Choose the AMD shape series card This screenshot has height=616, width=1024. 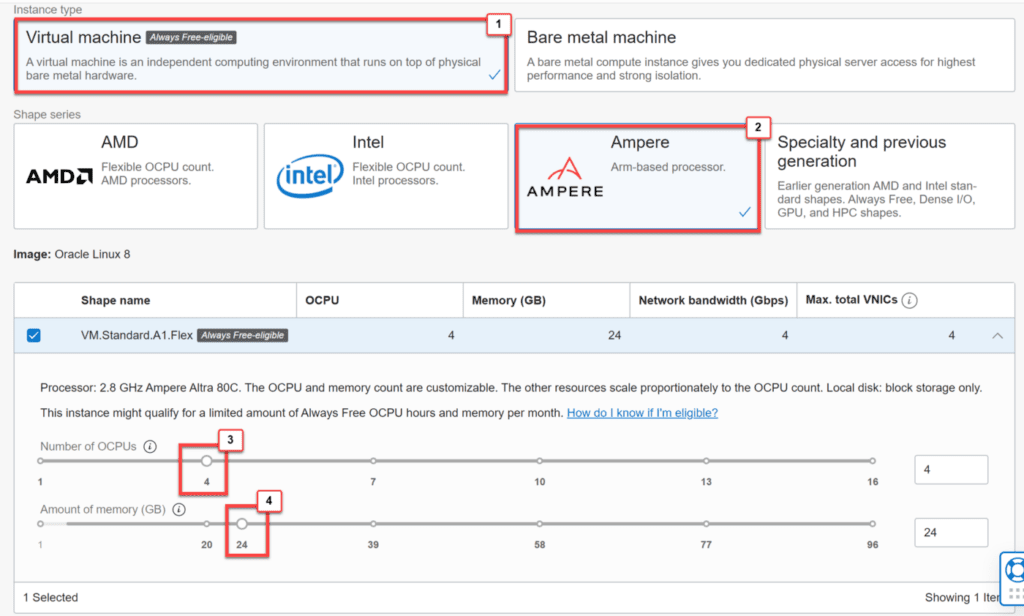click(135, 177)
